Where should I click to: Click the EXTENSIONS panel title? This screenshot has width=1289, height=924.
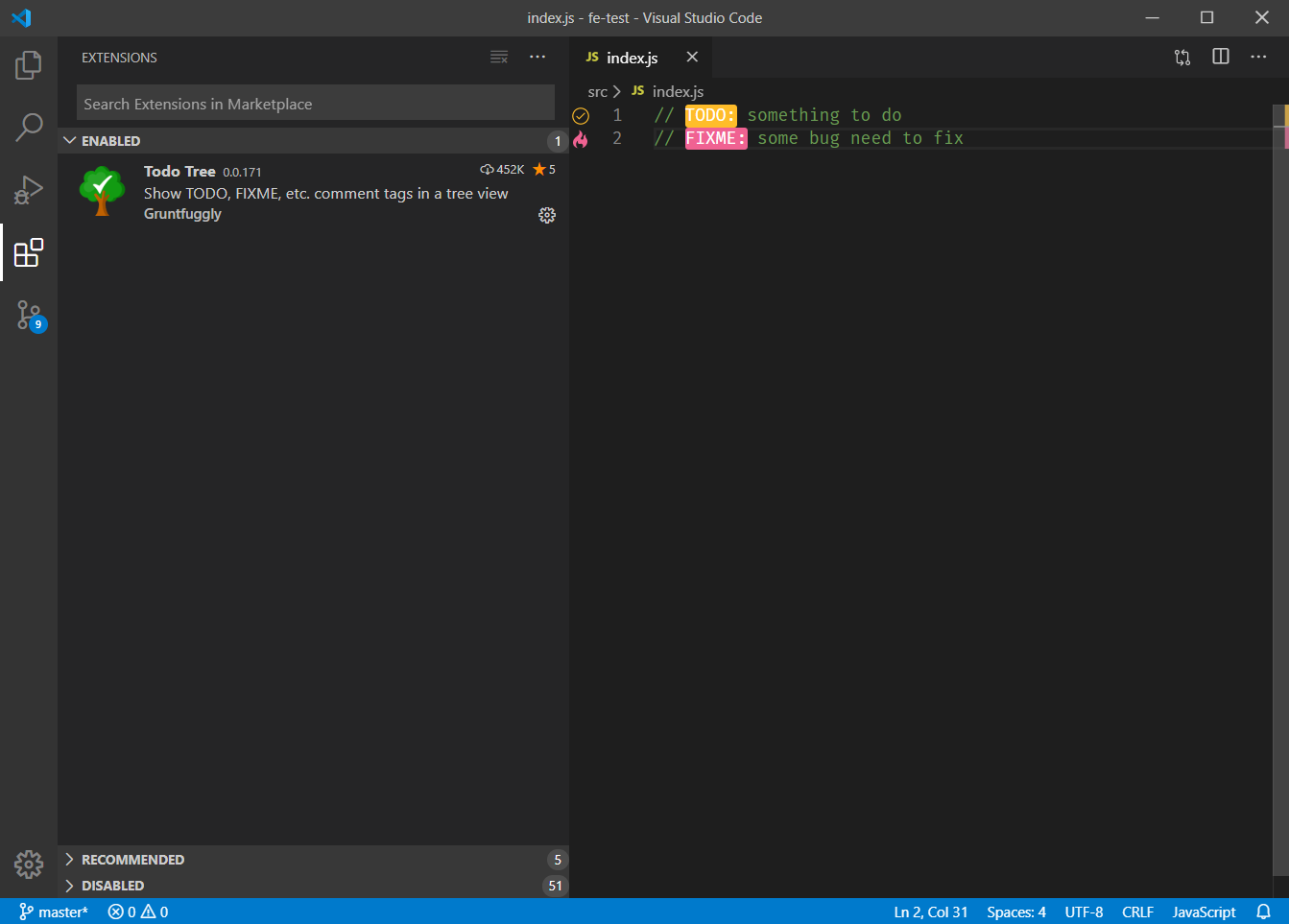coord(119,58)
